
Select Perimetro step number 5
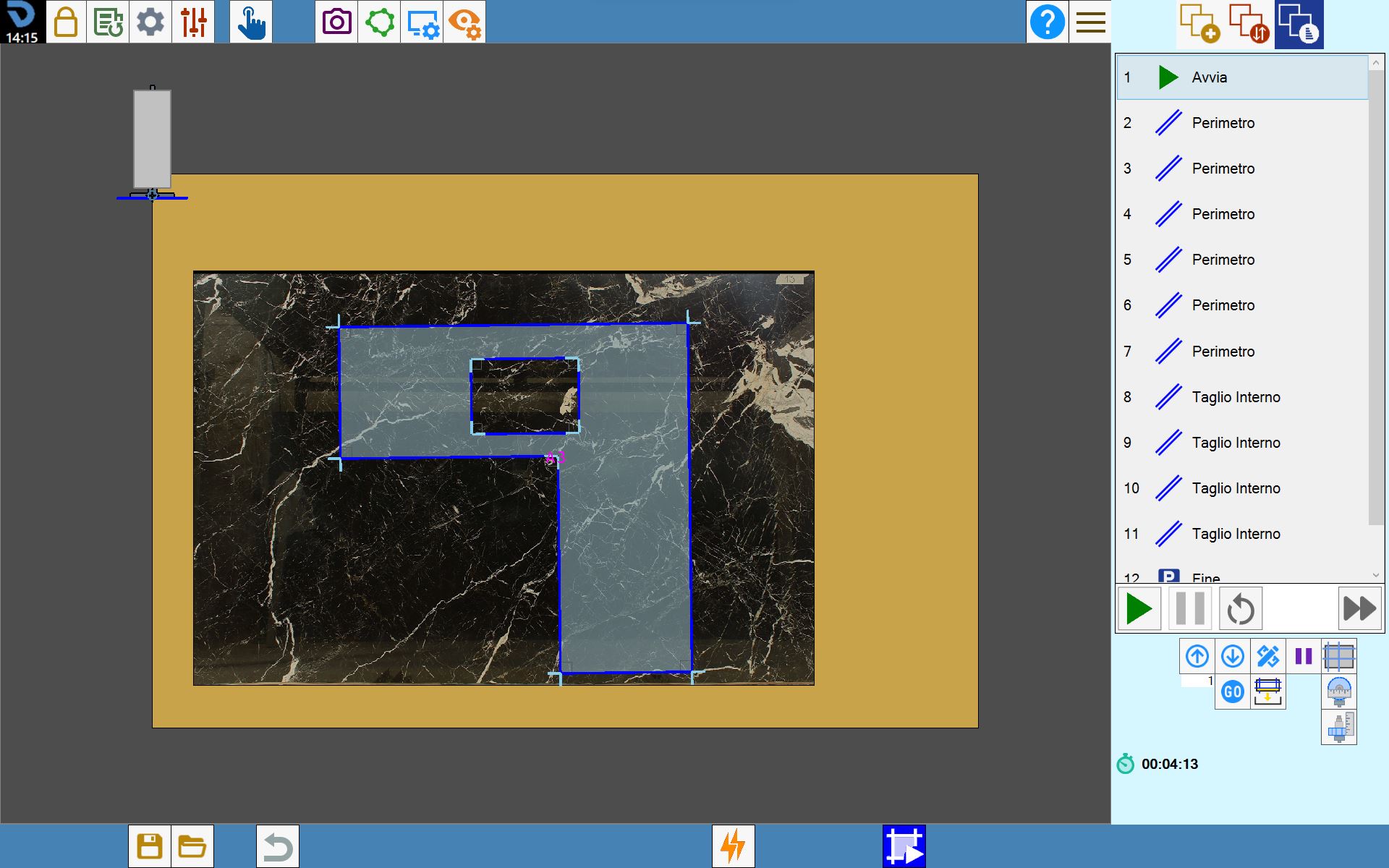coord(1242,260)
